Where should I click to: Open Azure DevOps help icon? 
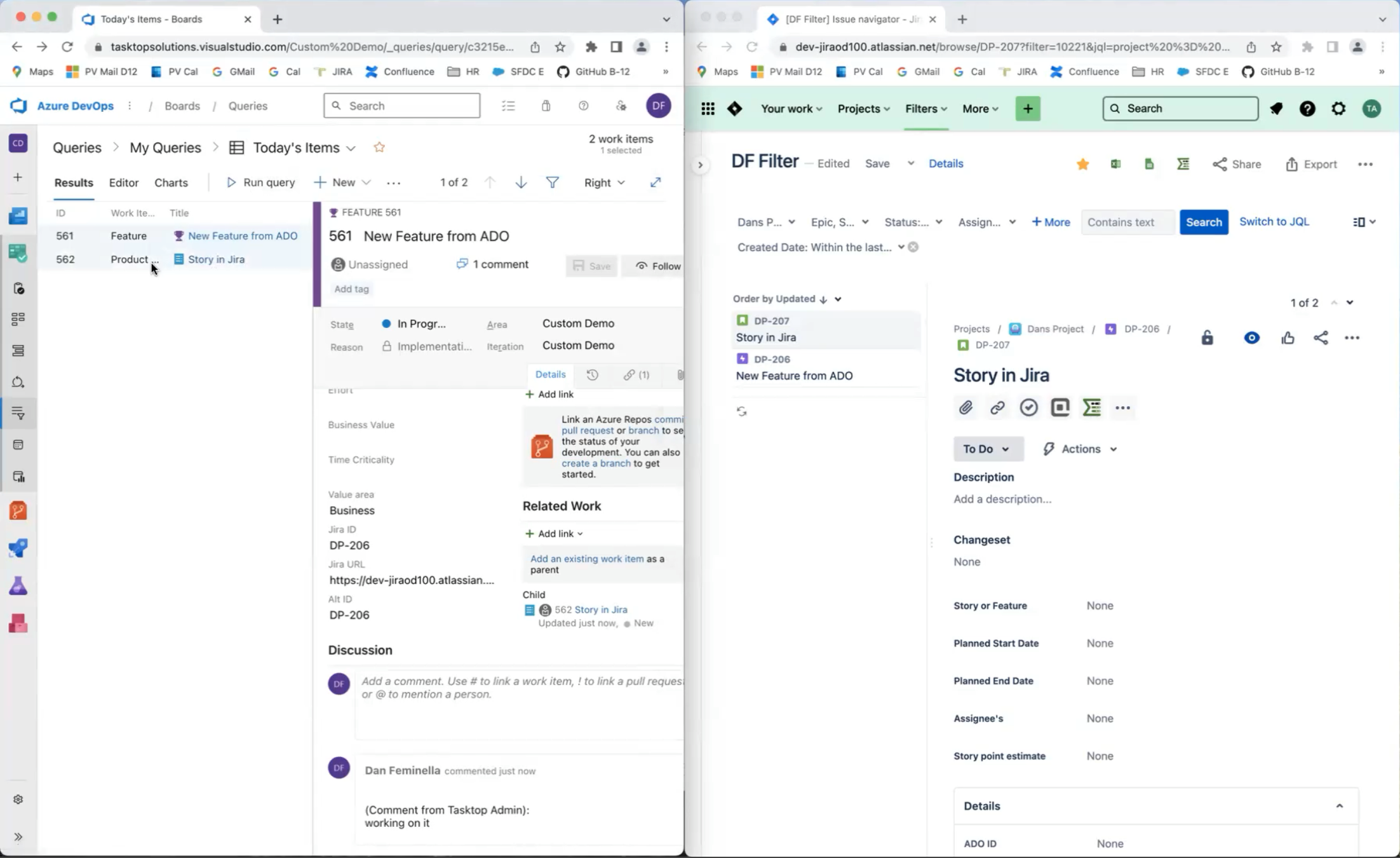(x=583, y=106)
